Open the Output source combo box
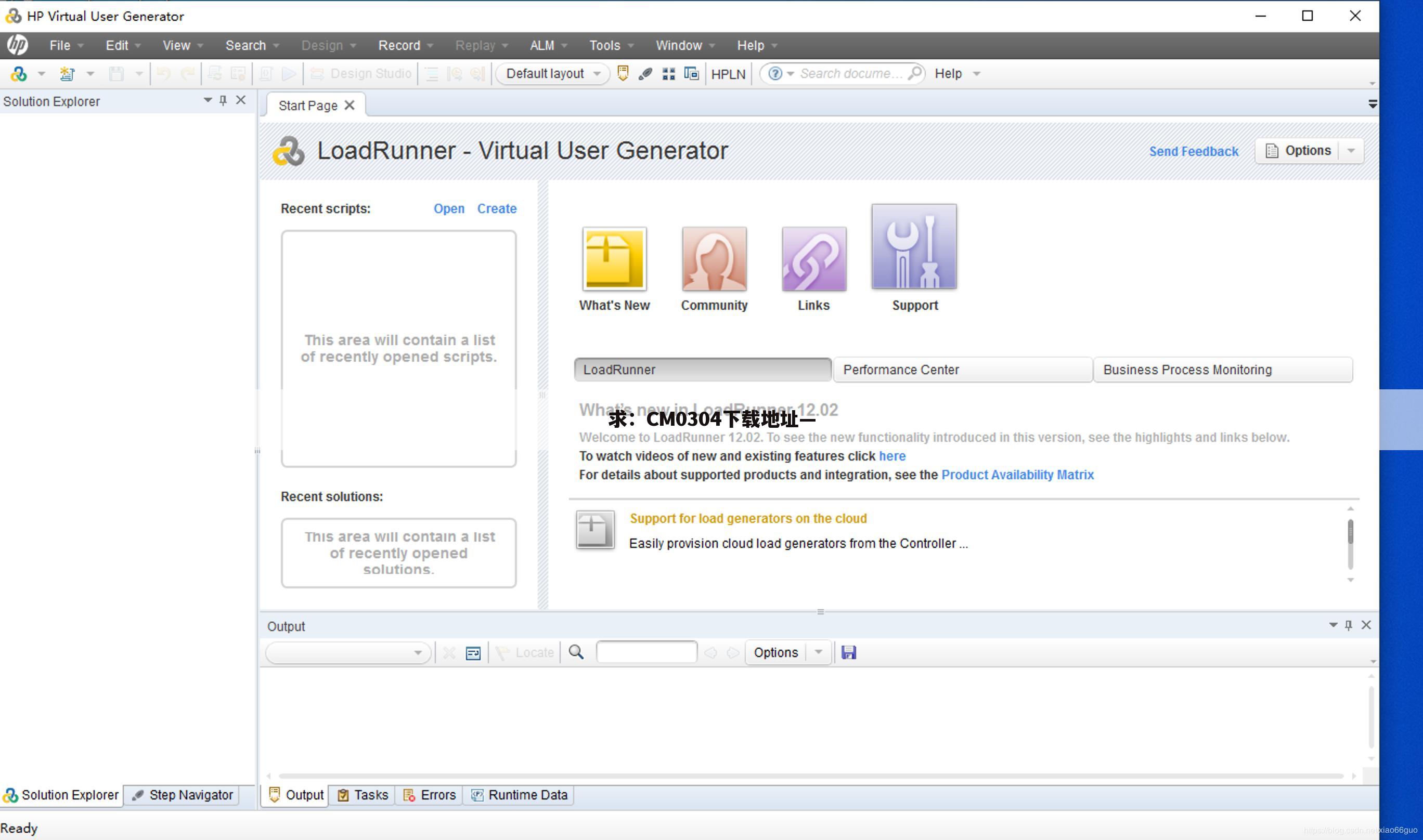The height and width of the screenshot is (840, 1423). (x=347, y=653)
